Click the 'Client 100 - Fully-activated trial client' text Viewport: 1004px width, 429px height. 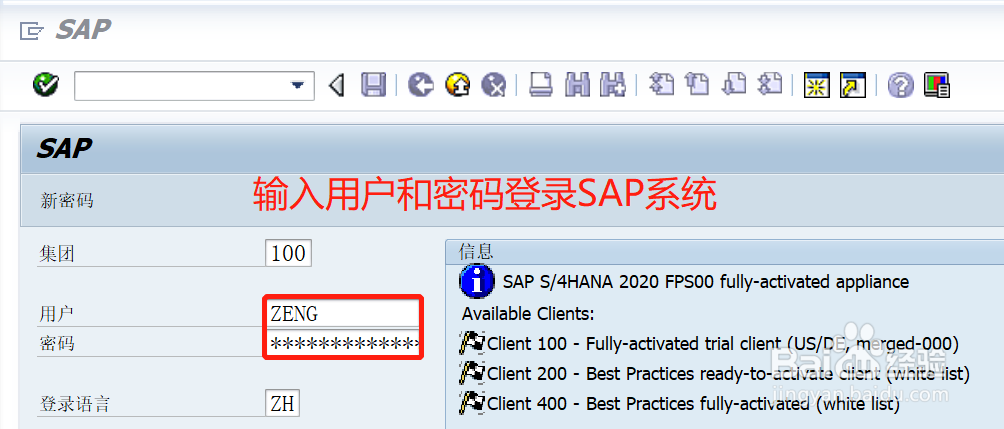coord(724,344)
